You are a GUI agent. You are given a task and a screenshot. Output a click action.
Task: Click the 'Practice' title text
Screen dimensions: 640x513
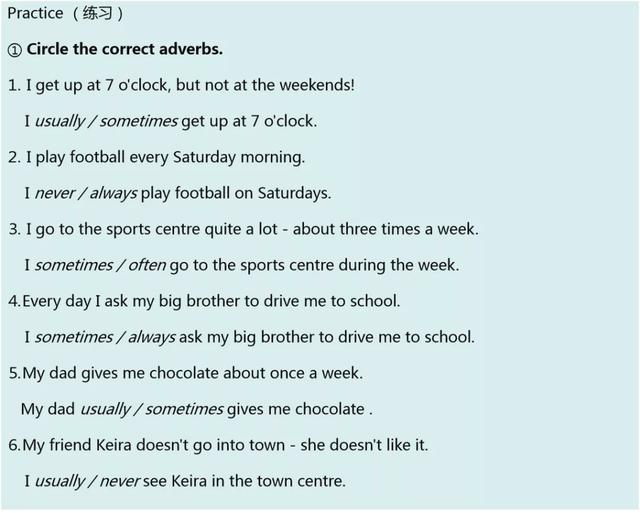point(35,13)
